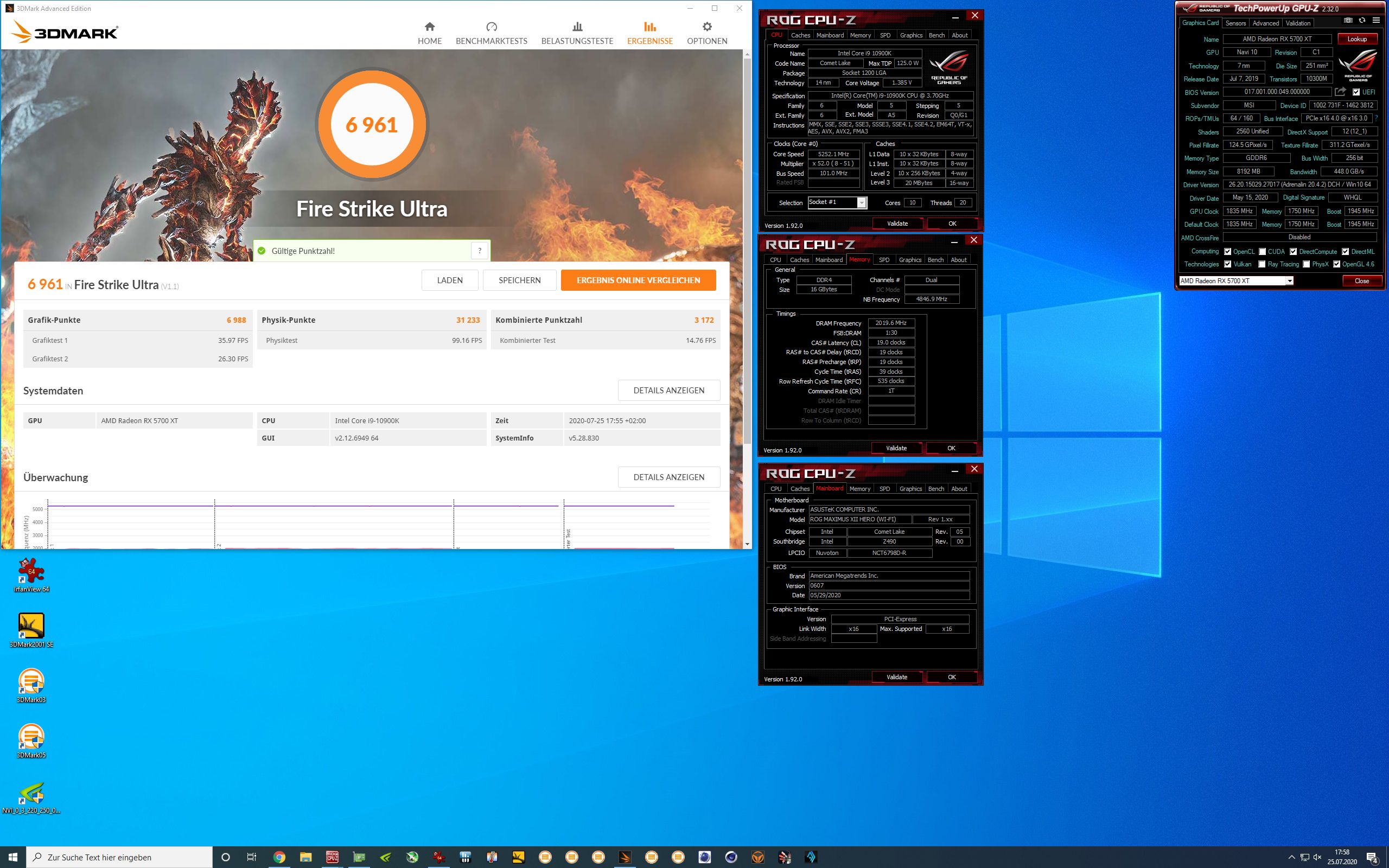The image size is (1389, 868).
Task: Open the 3DMark03 desktop shortcut
Action: tap(31, 685)
